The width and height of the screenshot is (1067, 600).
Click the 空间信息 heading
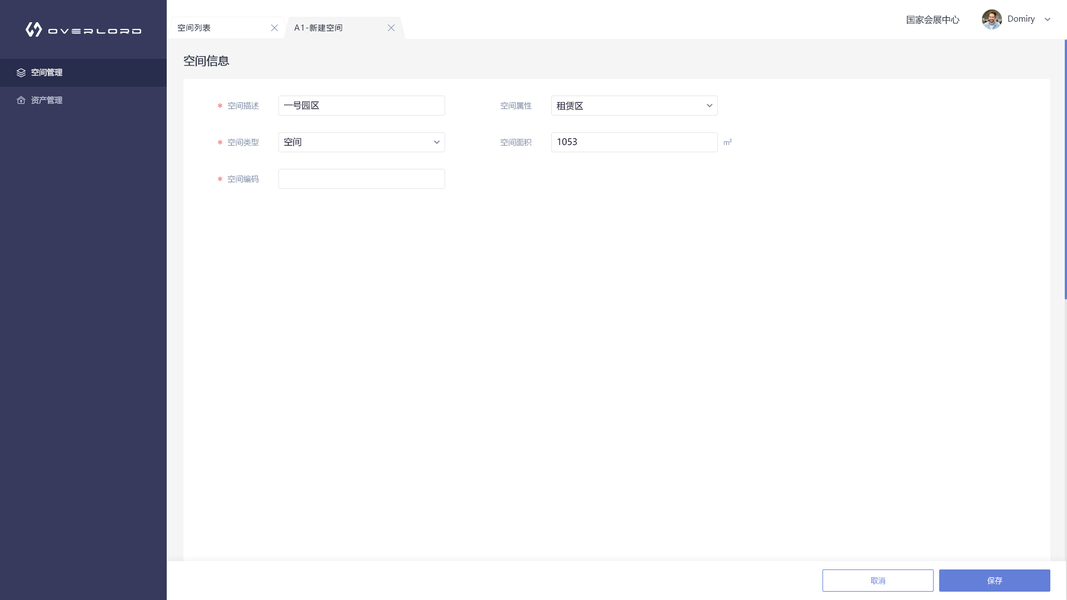click(x=206, y=61)
